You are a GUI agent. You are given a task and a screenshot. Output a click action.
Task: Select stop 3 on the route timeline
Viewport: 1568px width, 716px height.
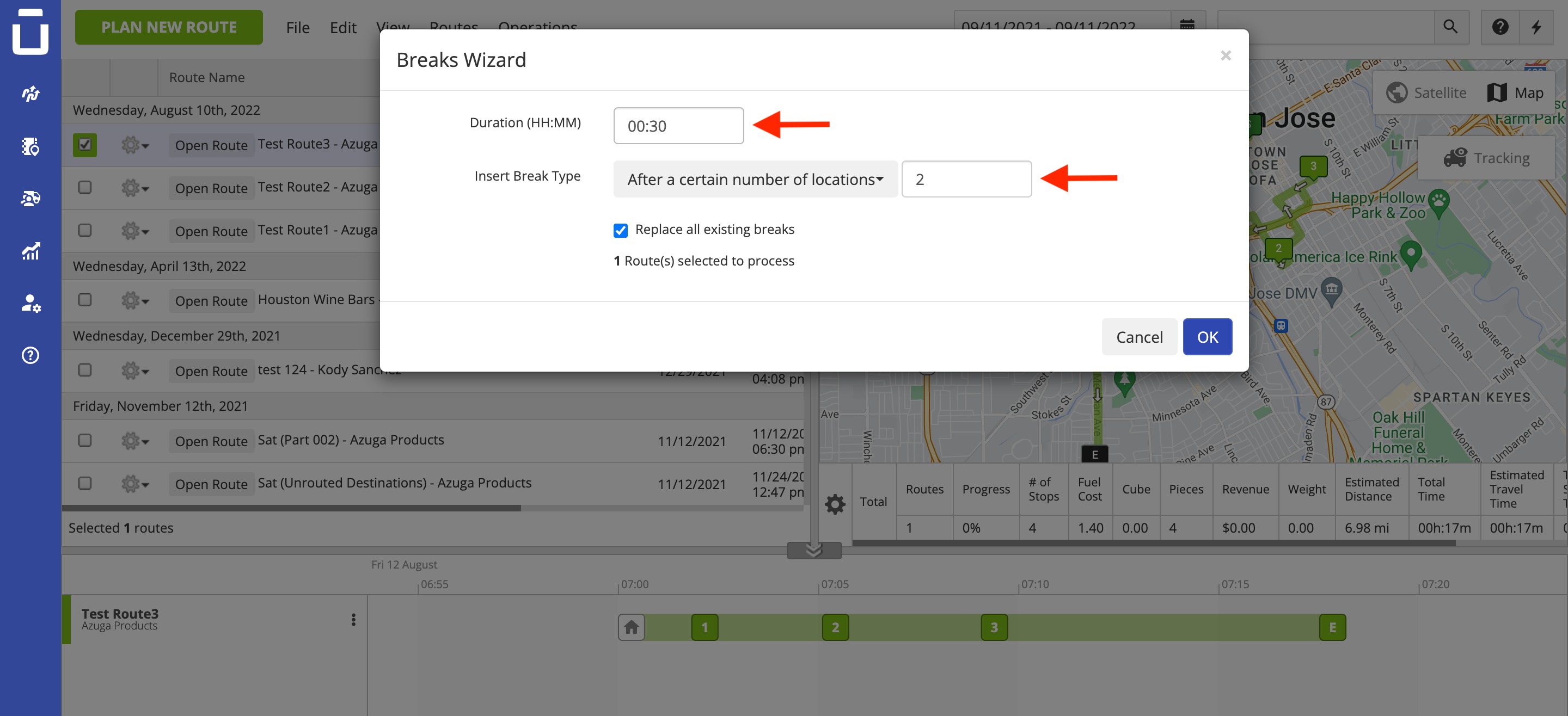(994, 627)
